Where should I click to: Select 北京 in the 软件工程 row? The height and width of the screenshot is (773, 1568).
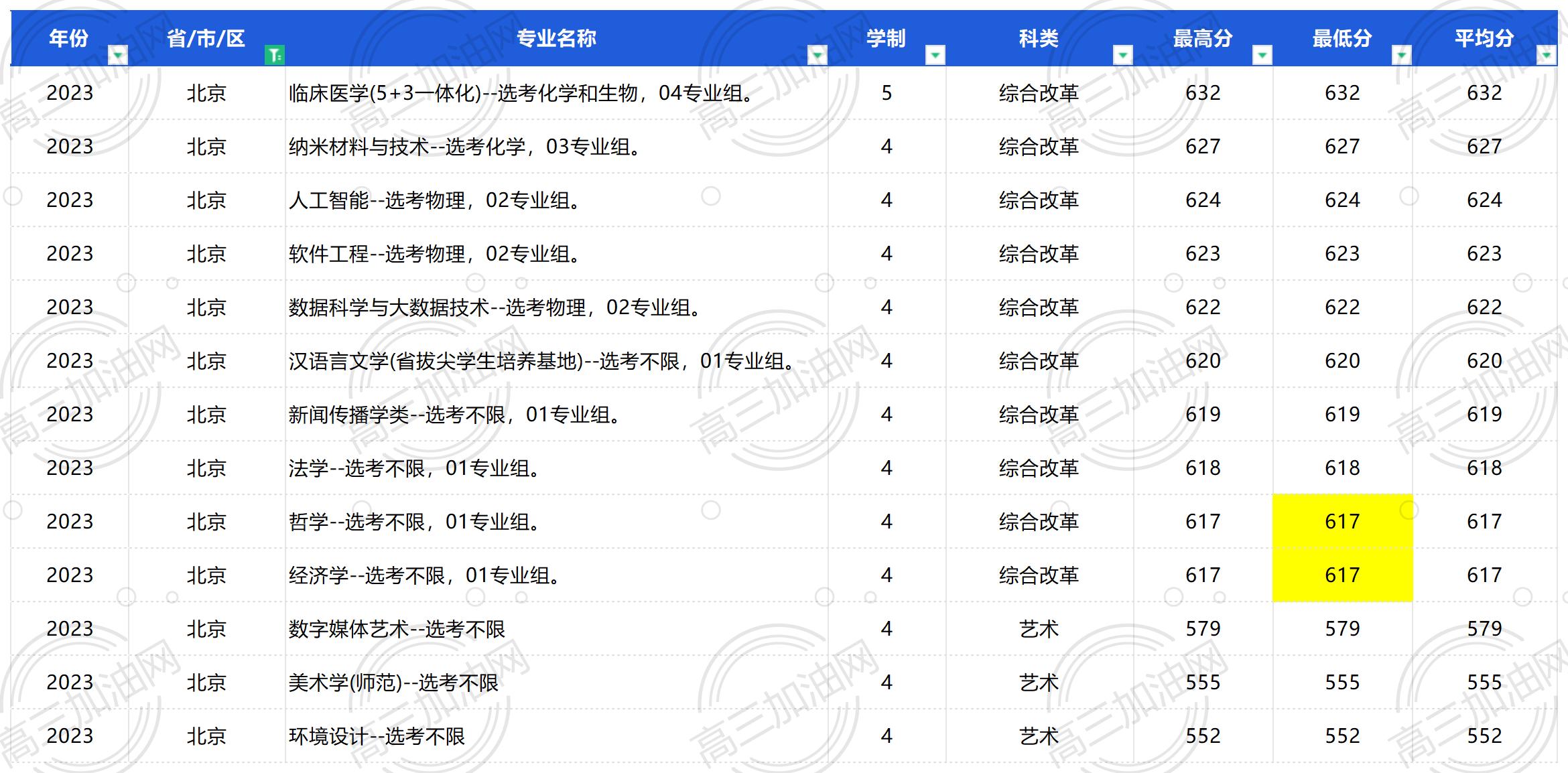tap(207, 254)
